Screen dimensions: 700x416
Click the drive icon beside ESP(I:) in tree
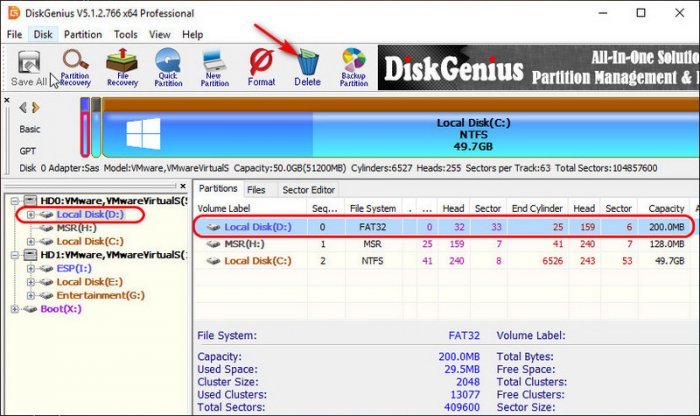[46, 268]
